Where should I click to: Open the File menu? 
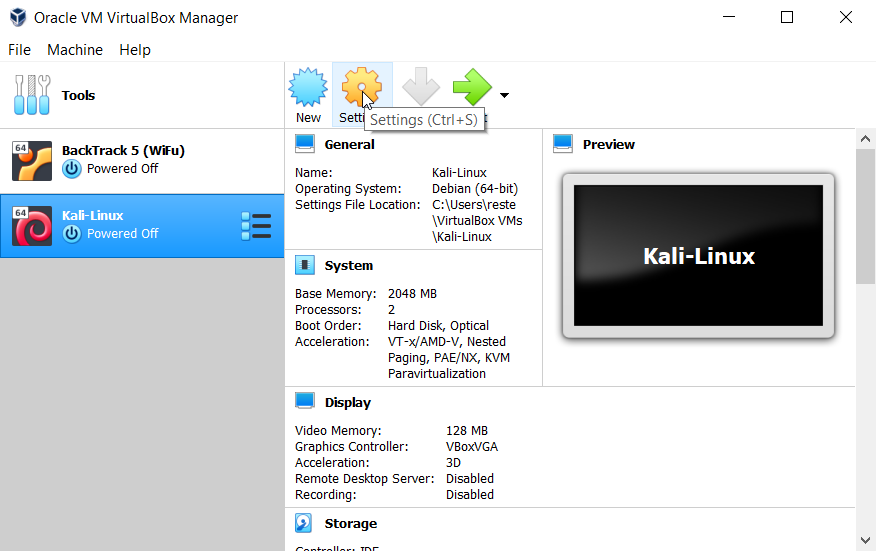click(x=20, y=50)
